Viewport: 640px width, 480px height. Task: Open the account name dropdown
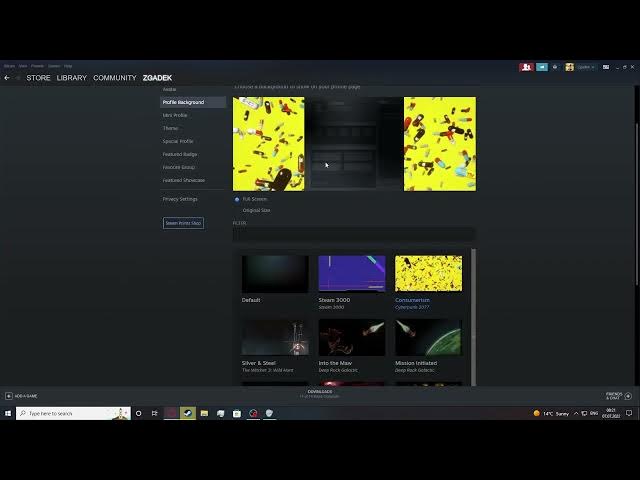click(x=586, y=67)
